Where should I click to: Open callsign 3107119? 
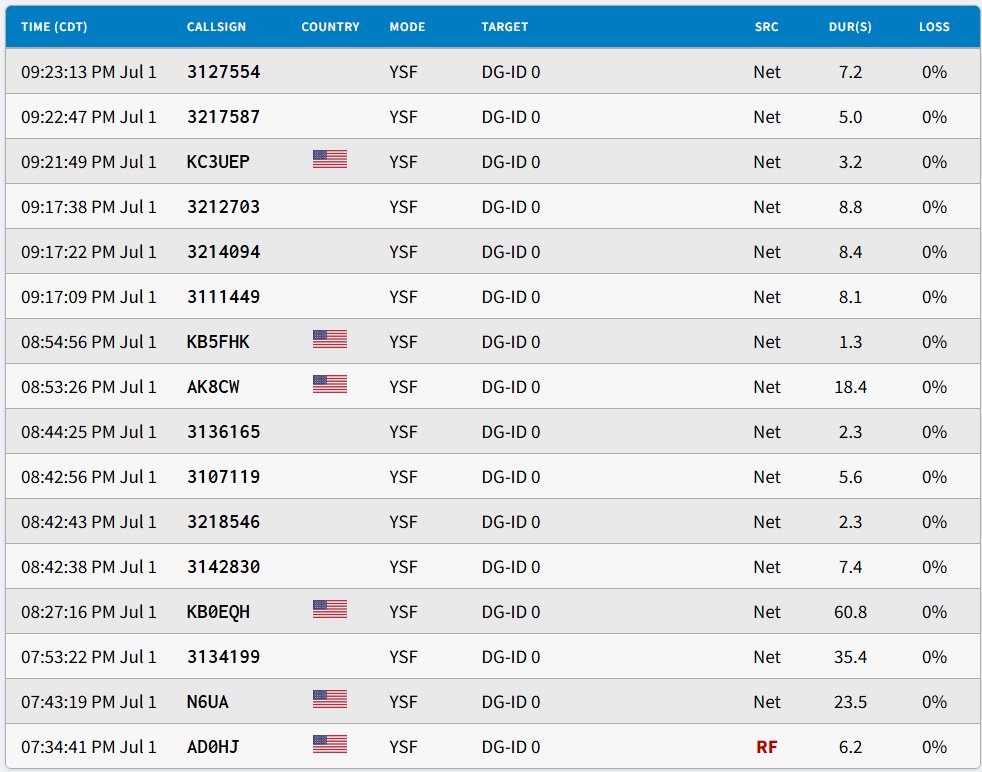point(224,477)
